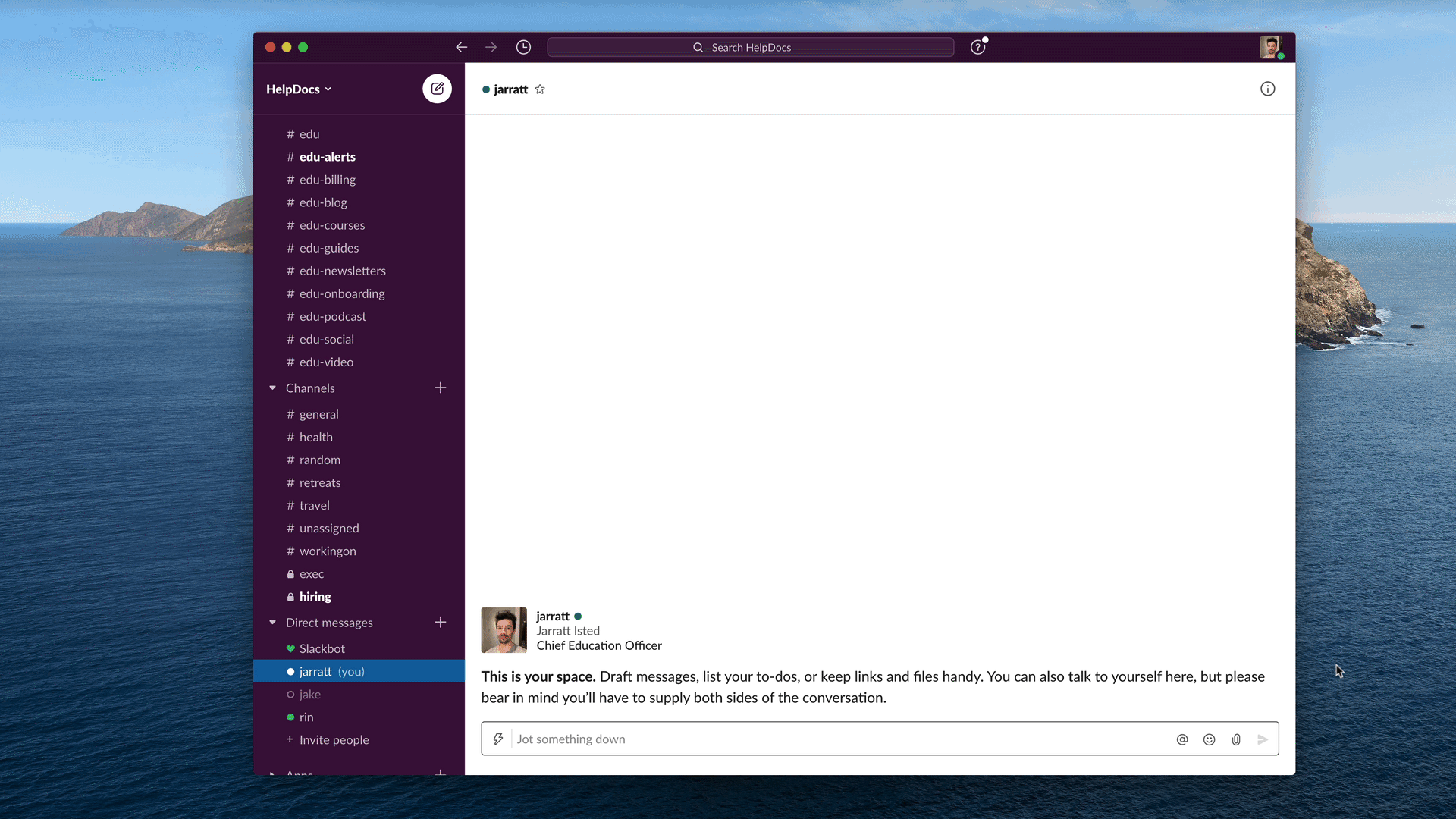The height and width of the screenshot is (819, 1456).
Task: Open the Slackbot direct message
Action: 359,648
